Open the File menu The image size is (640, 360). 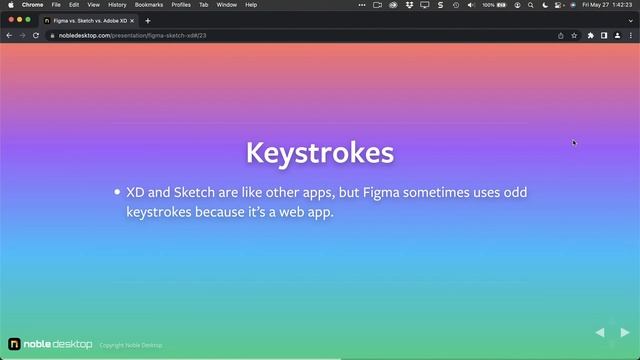pos(56,5)
